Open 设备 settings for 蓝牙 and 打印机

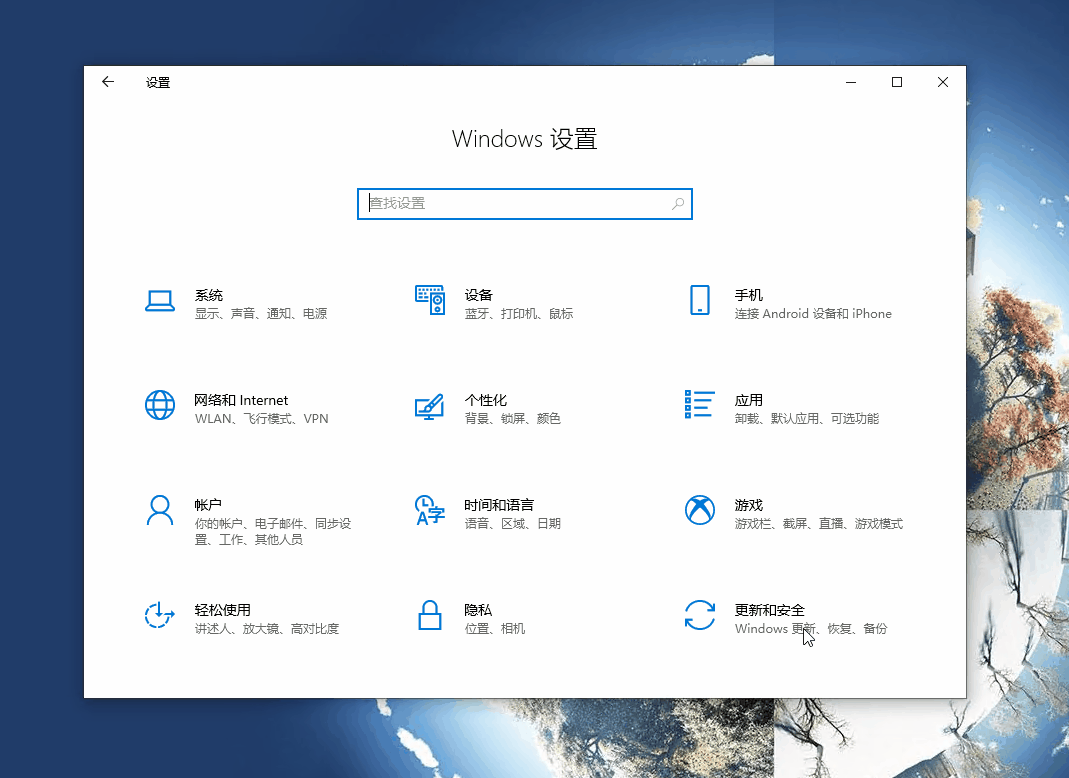(490, 303)
